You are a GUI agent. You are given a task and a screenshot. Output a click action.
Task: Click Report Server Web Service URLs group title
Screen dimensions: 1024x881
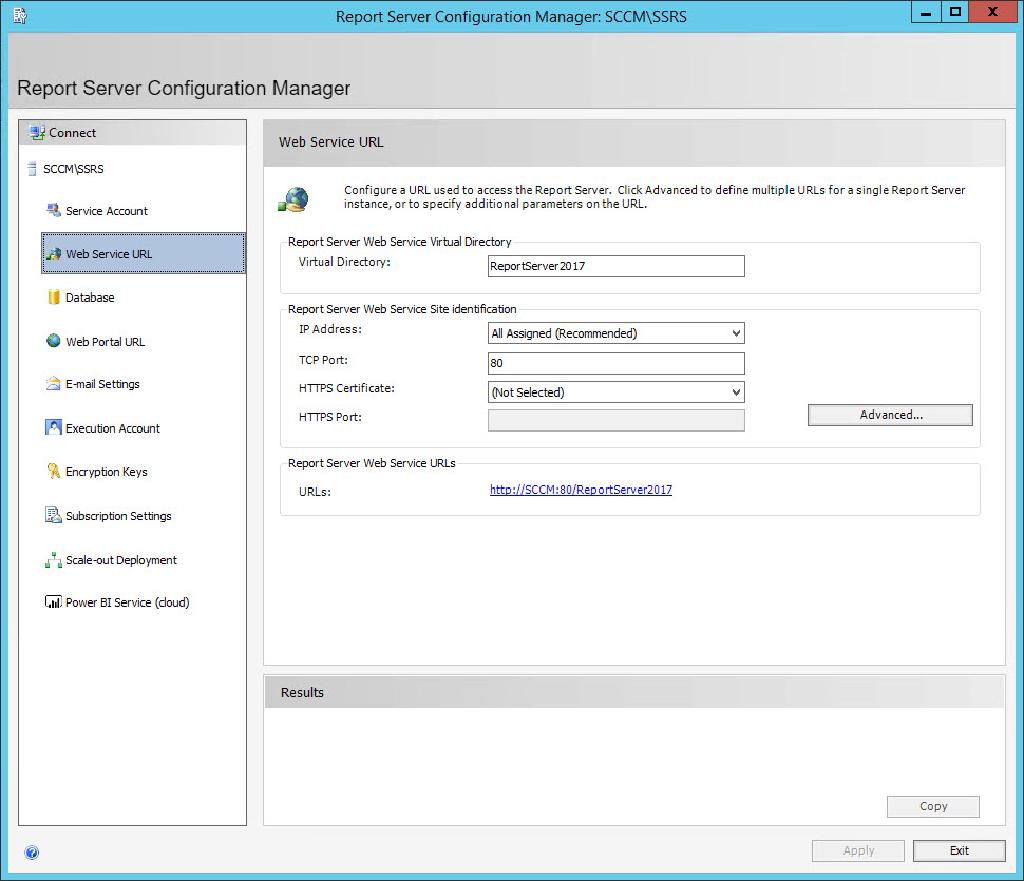(x=372, y=463)
